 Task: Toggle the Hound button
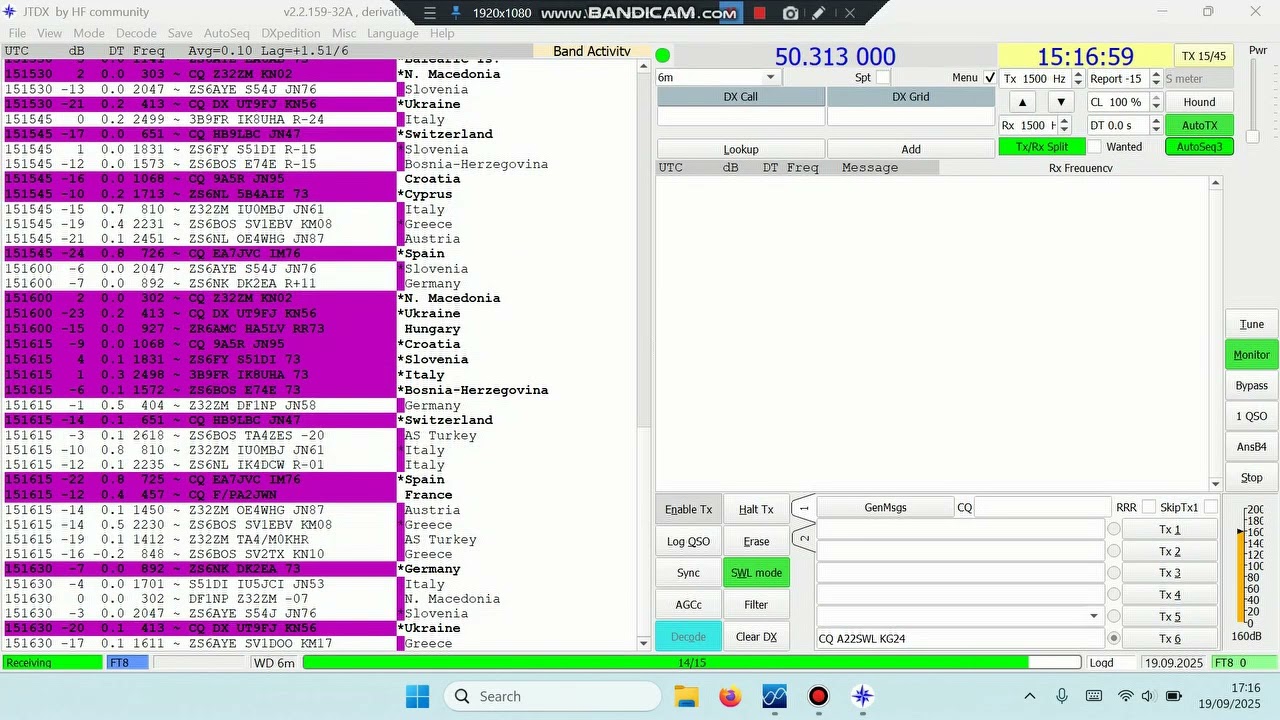click(1199, 102)
